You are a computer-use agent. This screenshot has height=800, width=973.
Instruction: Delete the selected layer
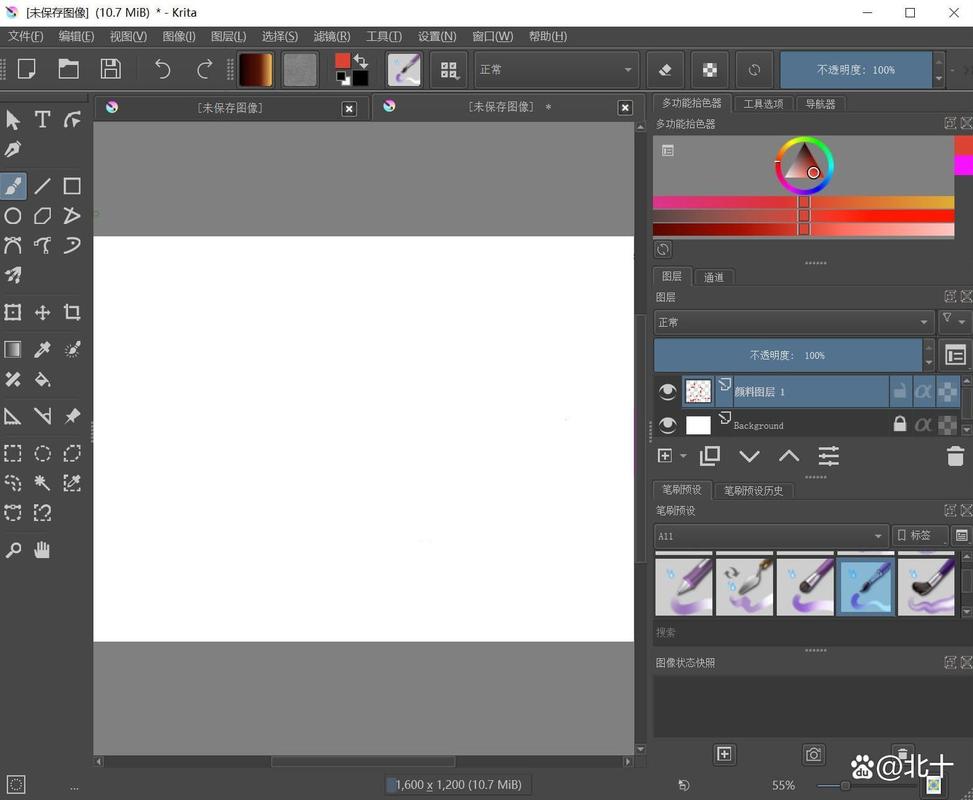coord(954,455)
